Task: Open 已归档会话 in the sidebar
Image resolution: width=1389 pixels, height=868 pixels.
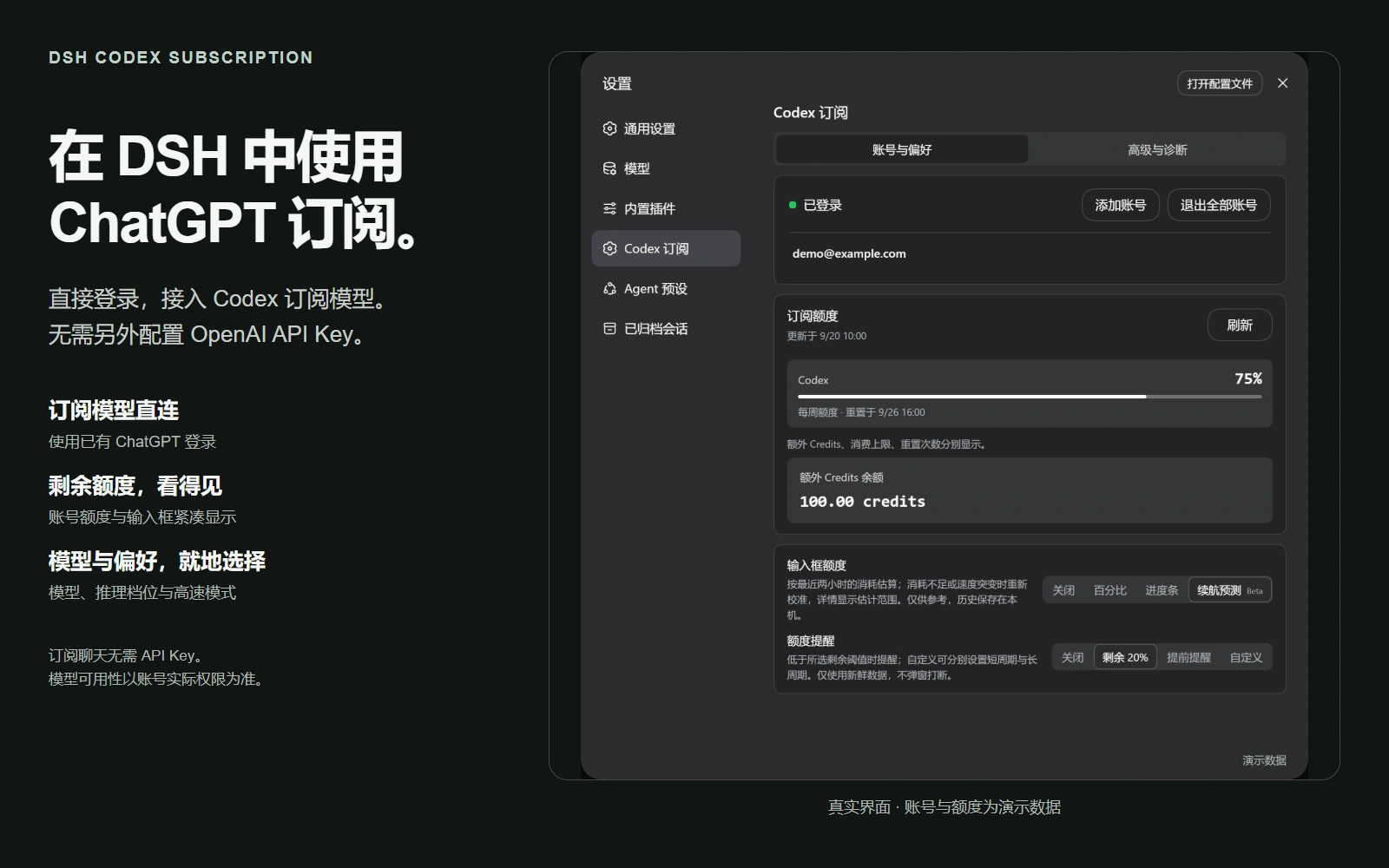Action: (x=666, y=328)
